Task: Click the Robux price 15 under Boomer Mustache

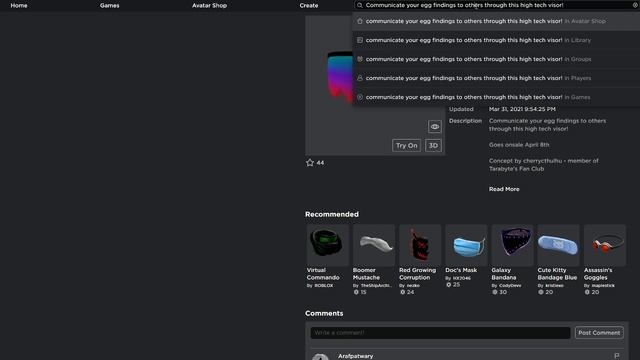Action: [x=360, y=292]
